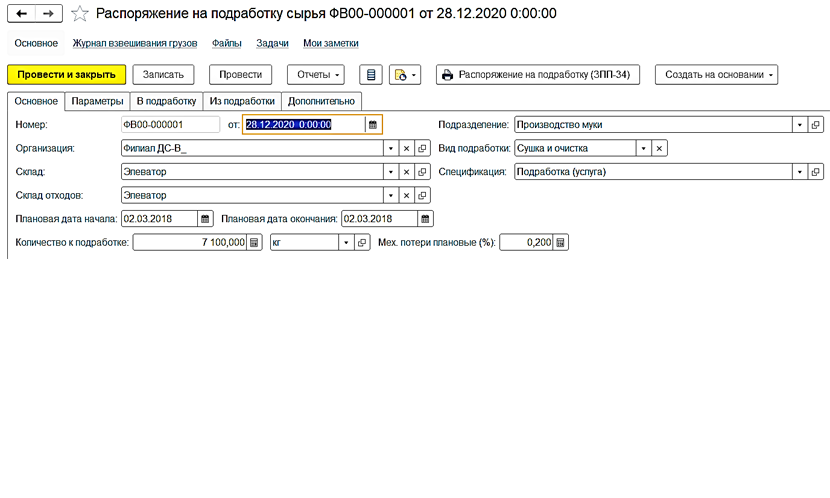Clear the Организация field

click(407, 148)
